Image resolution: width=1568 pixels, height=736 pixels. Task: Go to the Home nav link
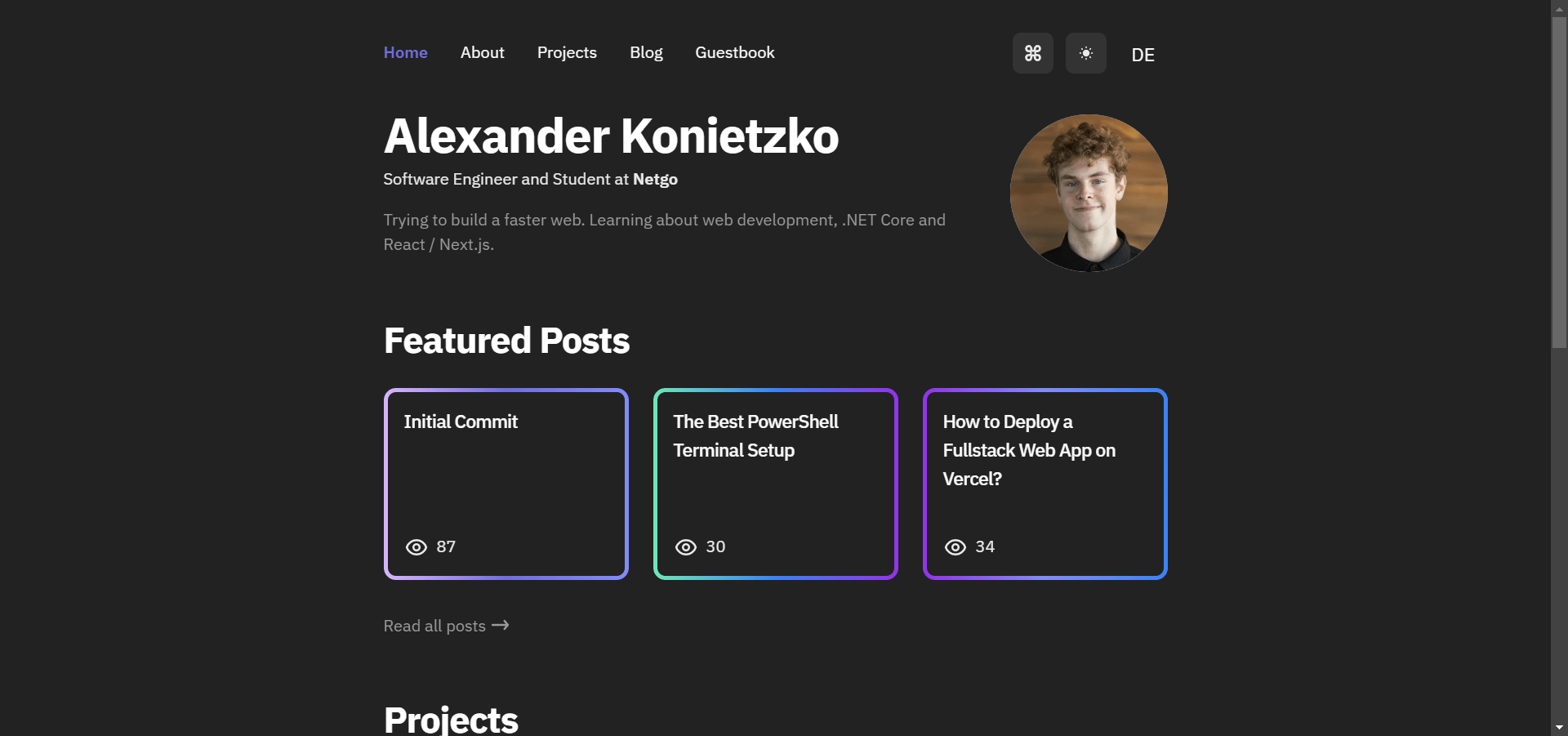(x=405, y=52)
